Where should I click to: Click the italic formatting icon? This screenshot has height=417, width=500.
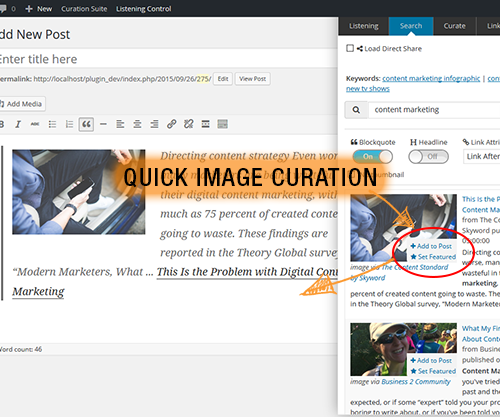point(18,124)
